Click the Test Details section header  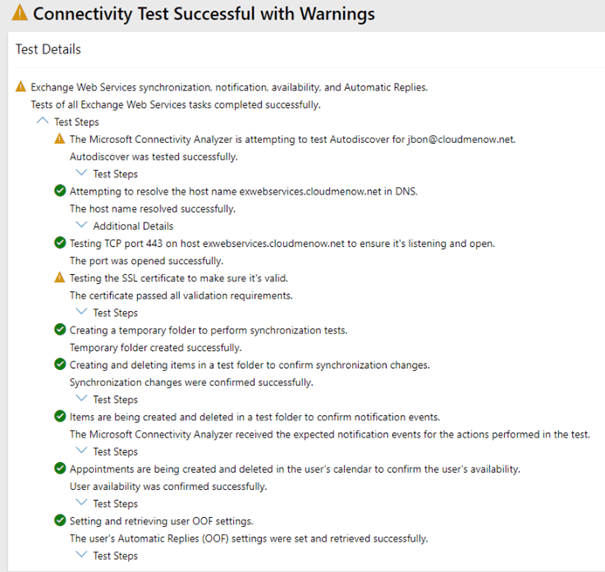(x=49, y=49)
